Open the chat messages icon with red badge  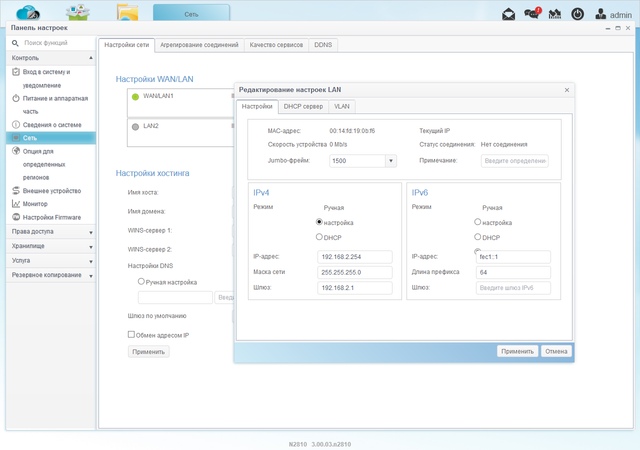click(x=532, y=13)
